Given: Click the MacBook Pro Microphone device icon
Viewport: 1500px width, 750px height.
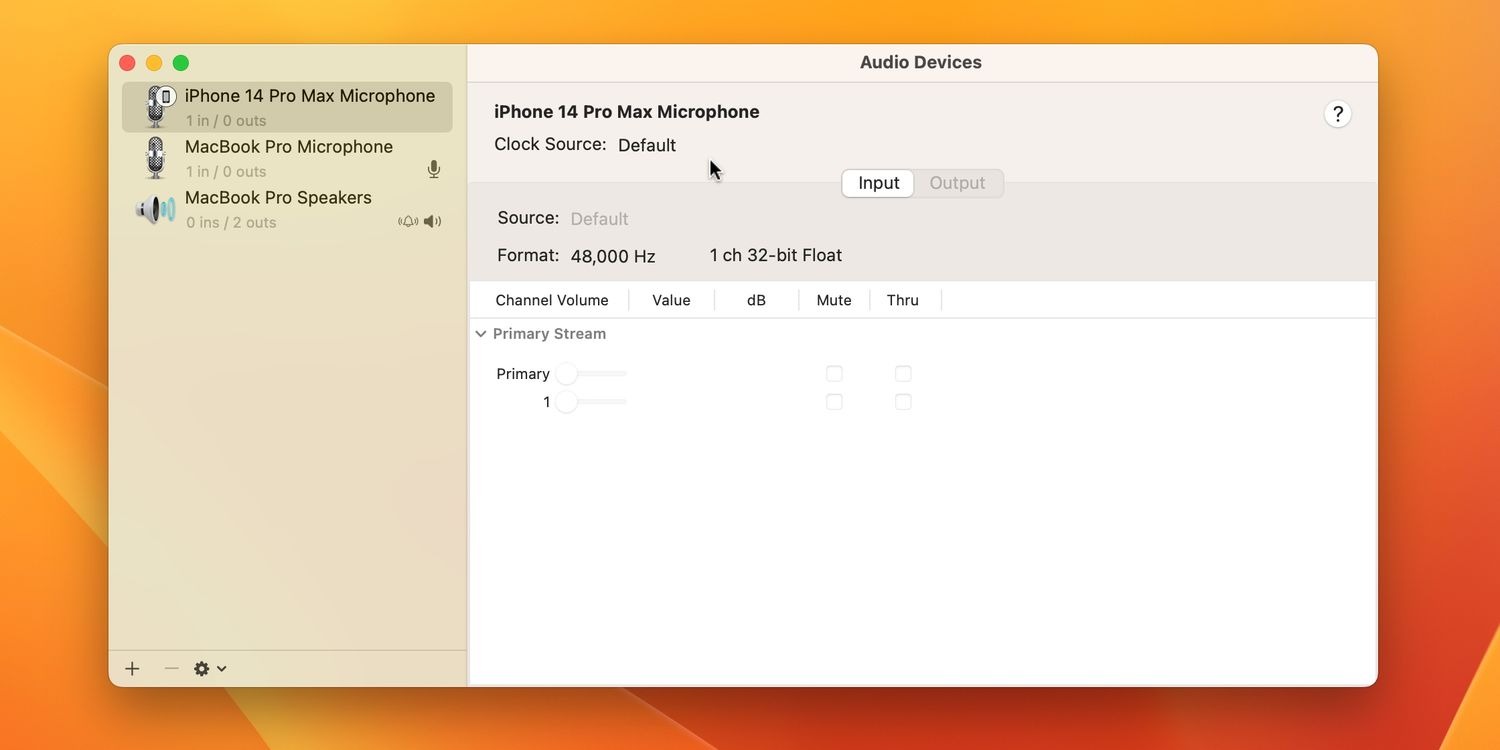Looking at the screenshot, I should coord(155,158).
